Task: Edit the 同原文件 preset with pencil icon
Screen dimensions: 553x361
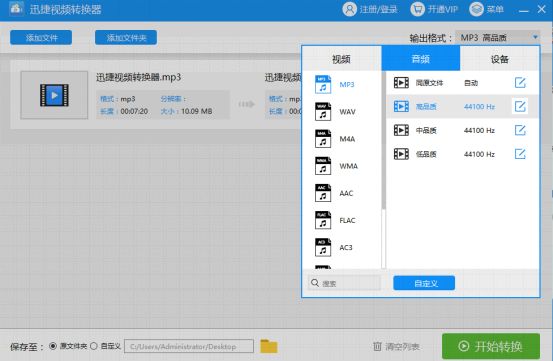Action: [520, 83]
